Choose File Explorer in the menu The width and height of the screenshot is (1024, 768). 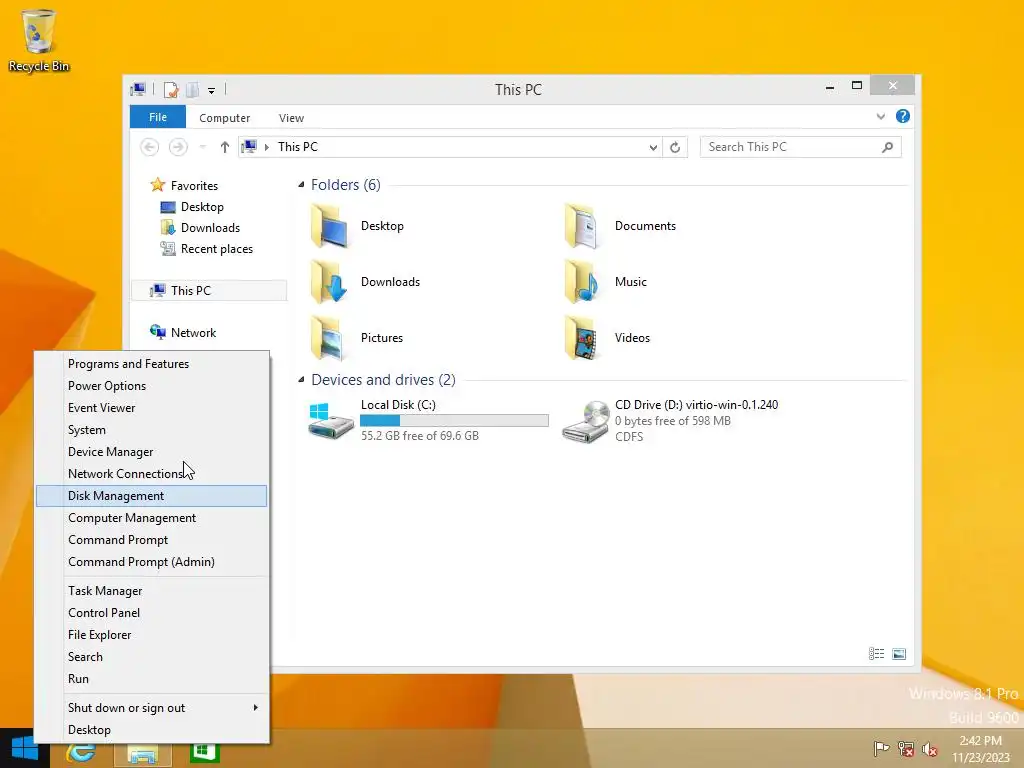[x=152, y=635]
